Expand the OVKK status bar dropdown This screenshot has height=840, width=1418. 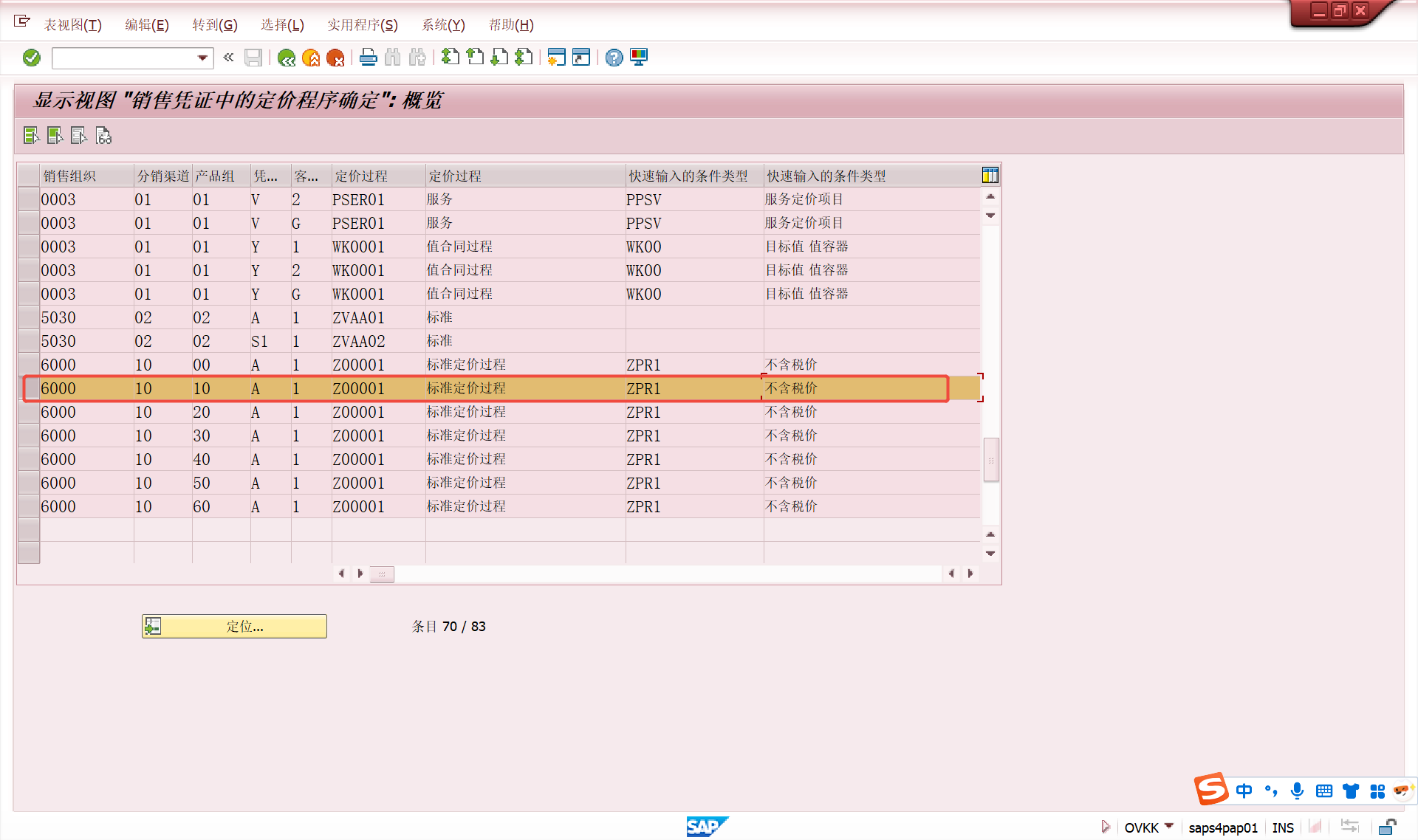pos(1169,826)
